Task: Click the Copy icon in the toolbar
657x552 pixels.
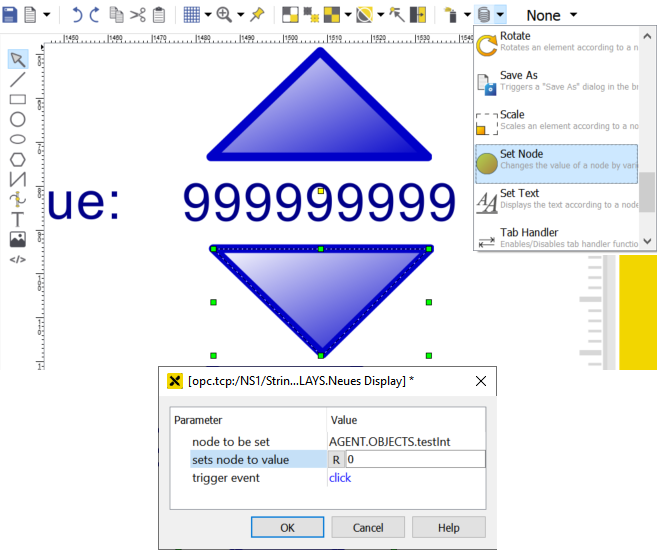Action: pyautogui.click(x=116, y=15)
